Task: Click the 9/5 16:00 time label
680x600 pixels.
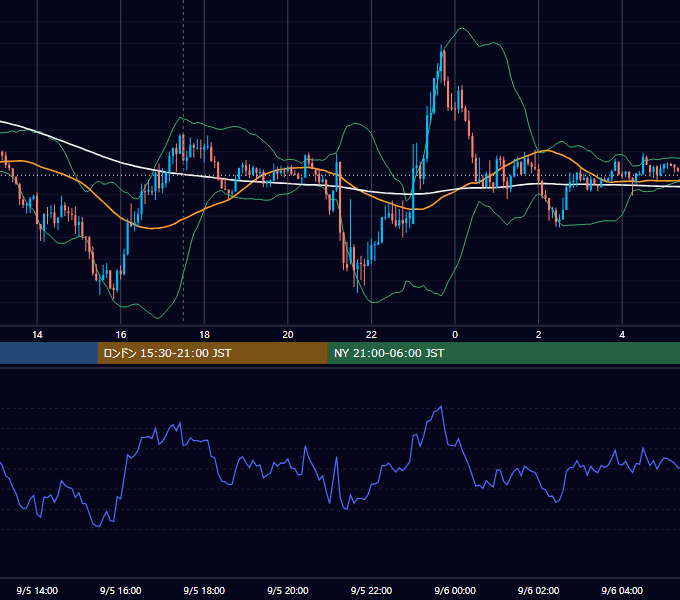Action: (121, 590)
